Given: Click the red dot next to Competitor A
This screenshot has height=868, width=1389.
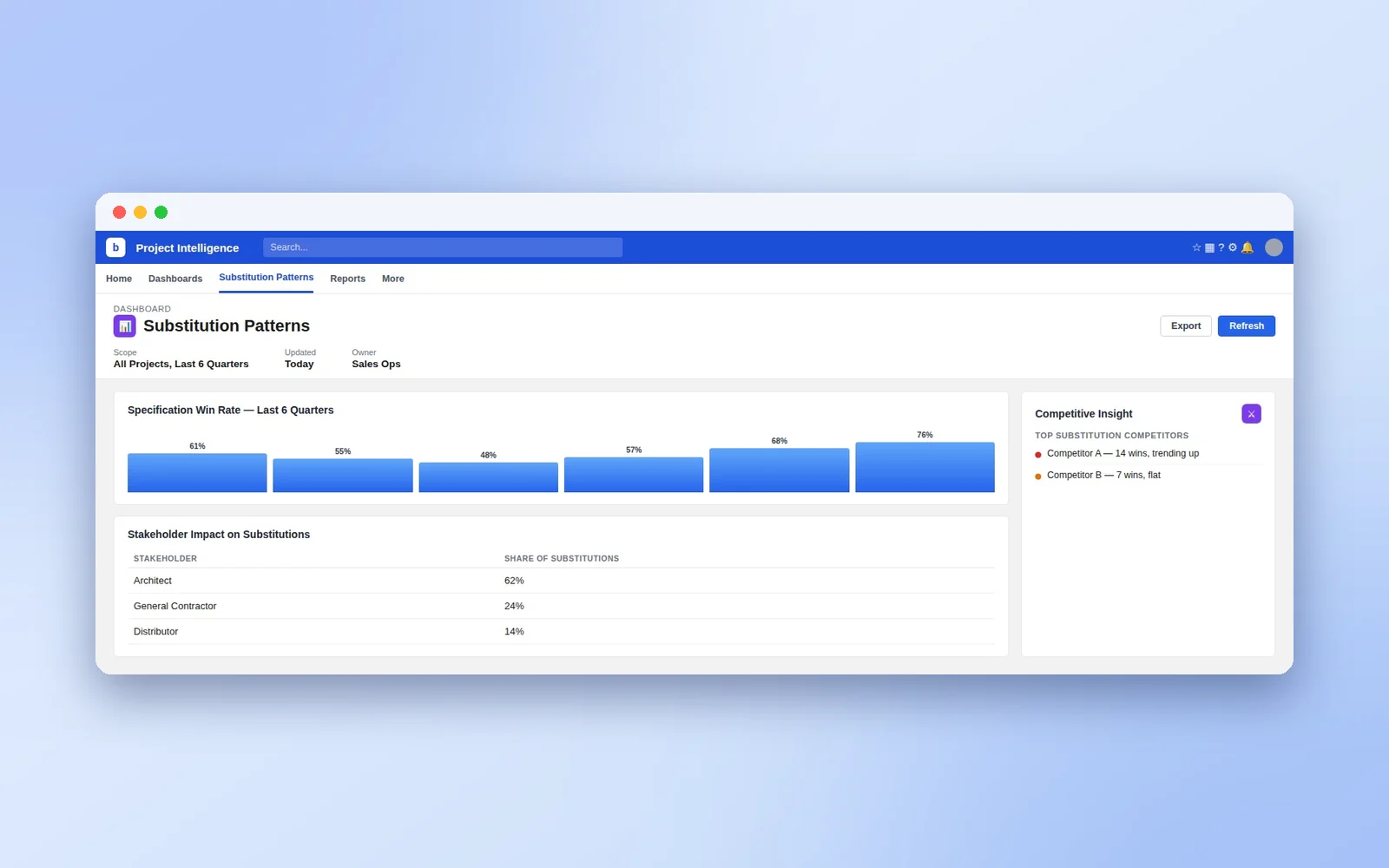Looking at the screenshot, I should pos(1038,455).
